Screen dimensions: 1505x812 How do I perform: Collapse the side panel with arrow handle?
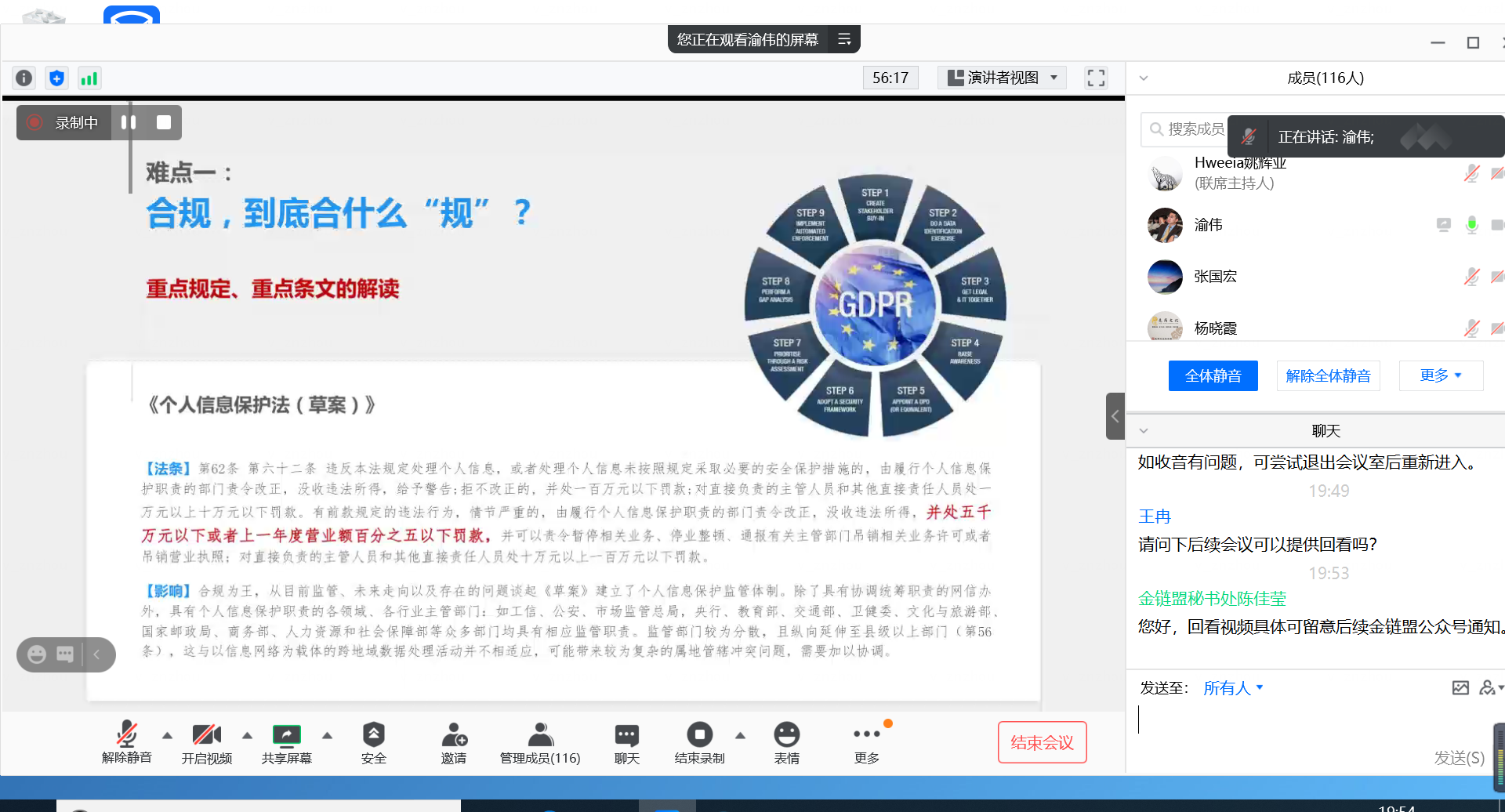click(1115, 415)
